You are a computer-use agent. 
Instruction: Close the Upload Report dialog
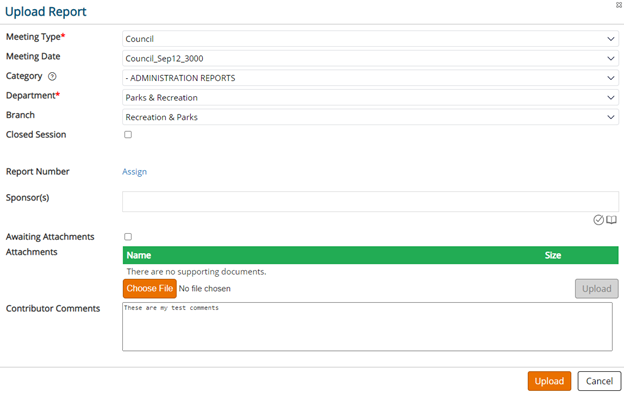(619, 5)
